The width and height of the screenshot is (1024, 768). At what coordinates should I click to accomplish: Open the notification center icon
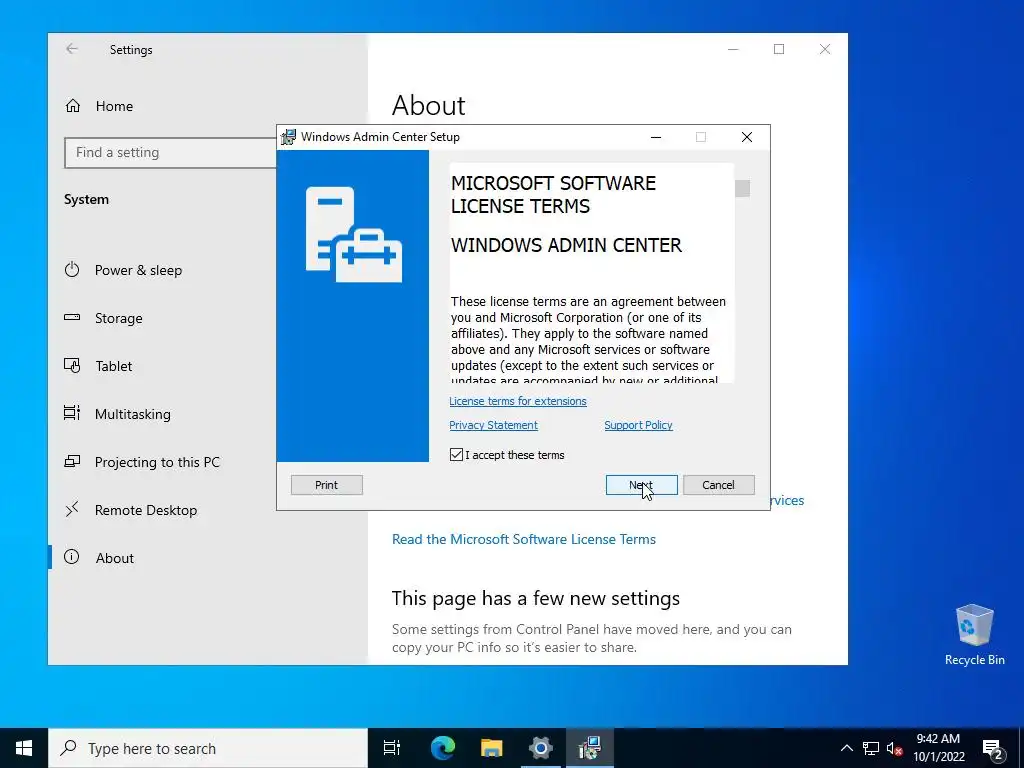(x=993, y=749)
